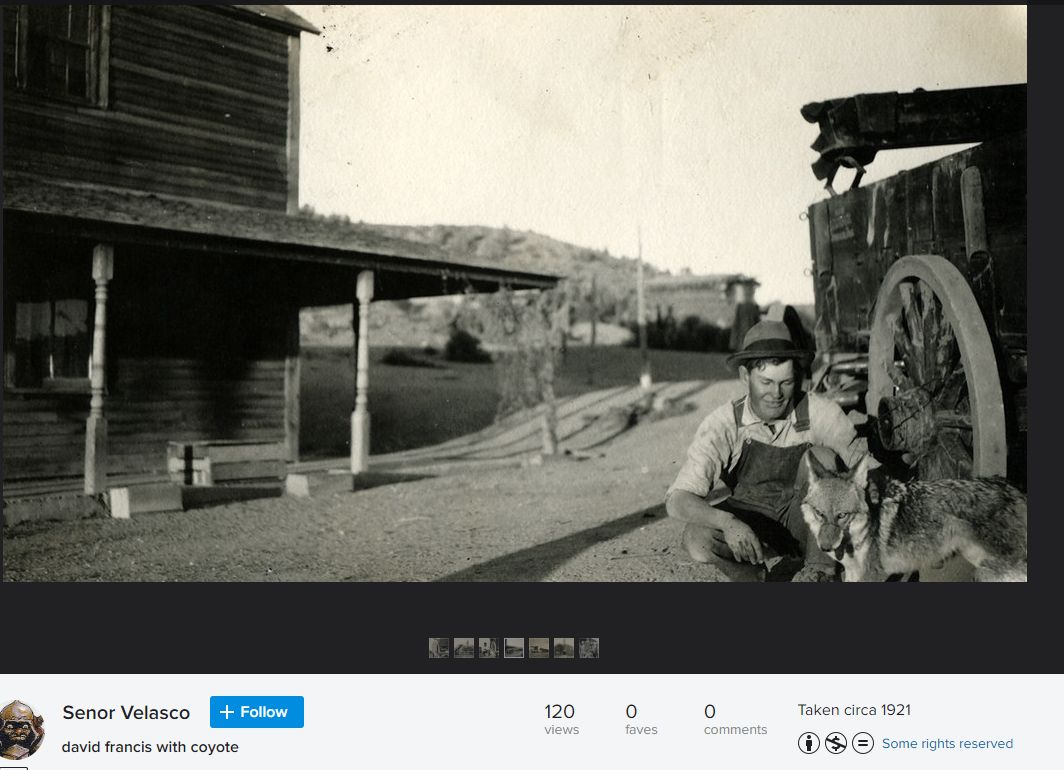The width and height of the screenshot is (1064, 770).
Task: Select the last filmstrip thumbnail
Action: point(589,648)
